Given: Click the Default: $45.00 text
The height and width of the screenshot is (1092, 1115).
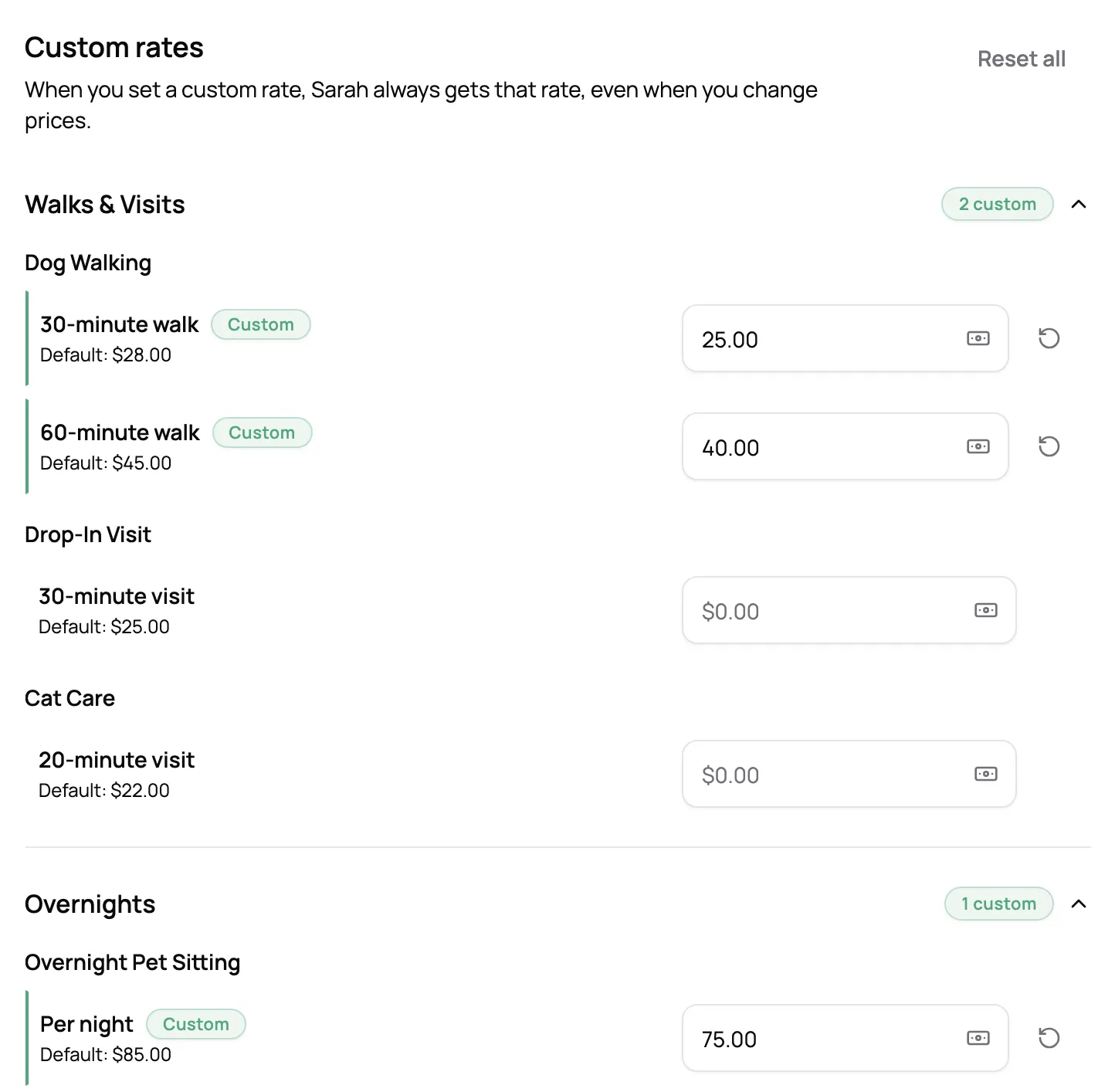Looking at the screenshot, I should (x=106, y=463).
